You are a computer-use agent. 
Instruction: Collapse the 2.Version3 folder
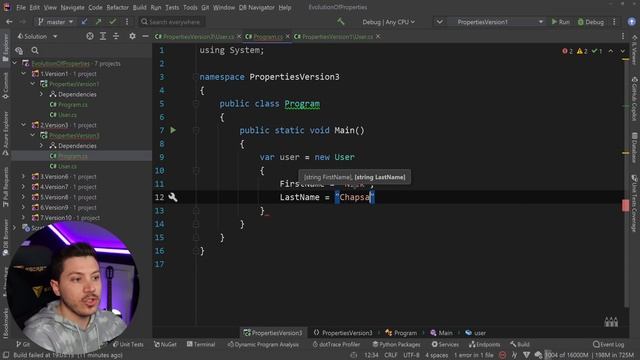point(24,125)
